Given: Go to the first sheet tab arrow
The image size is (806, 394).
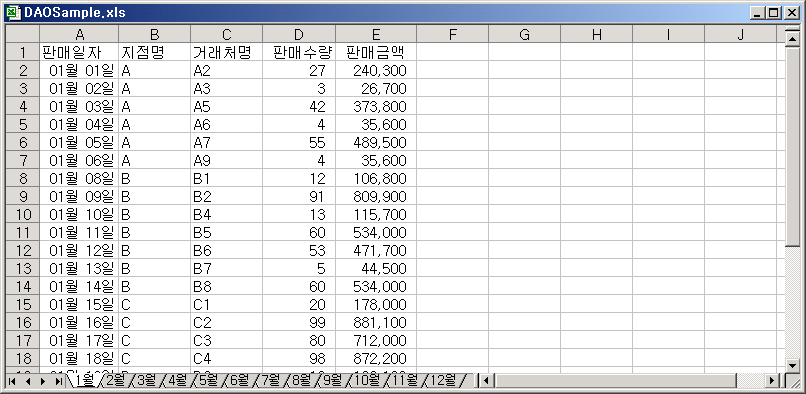Looking at the screenshot, I should coord(12,381).
